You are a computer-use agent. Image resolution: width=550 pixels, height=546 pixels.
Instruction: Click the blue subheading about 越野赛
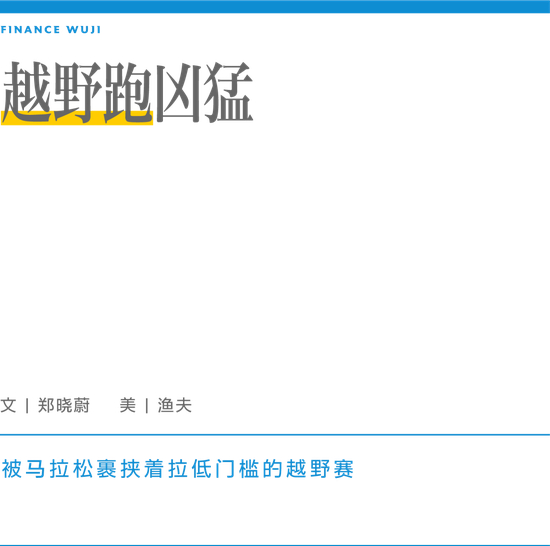[177, 469]
